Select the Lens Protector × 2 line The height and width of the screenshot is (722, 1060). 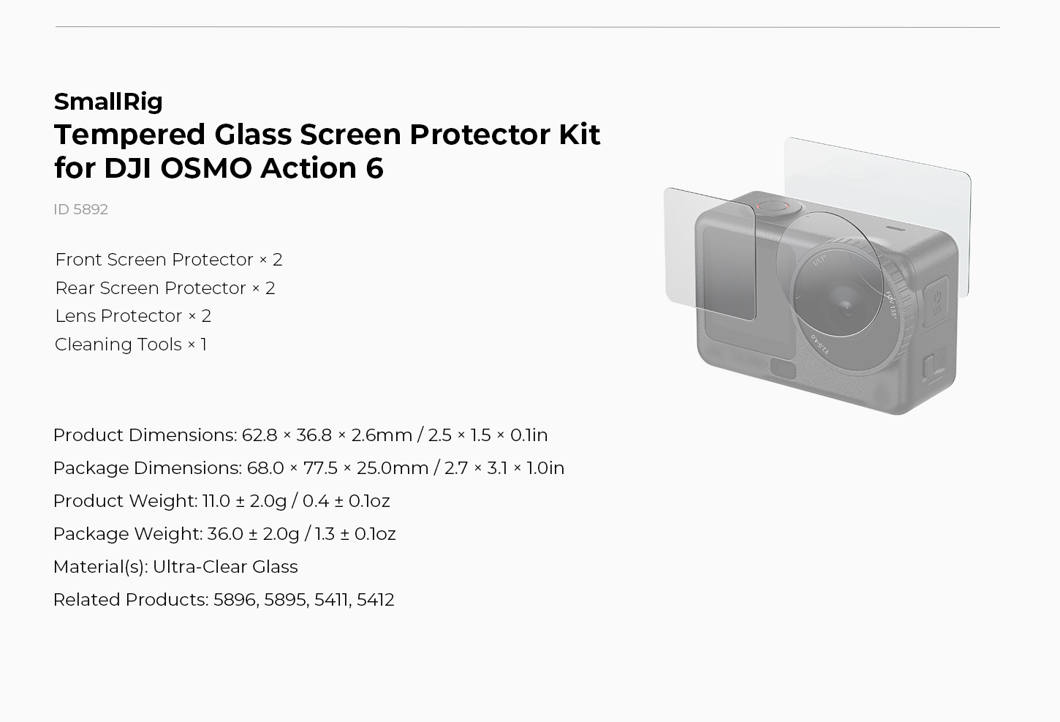pos(133,316)
